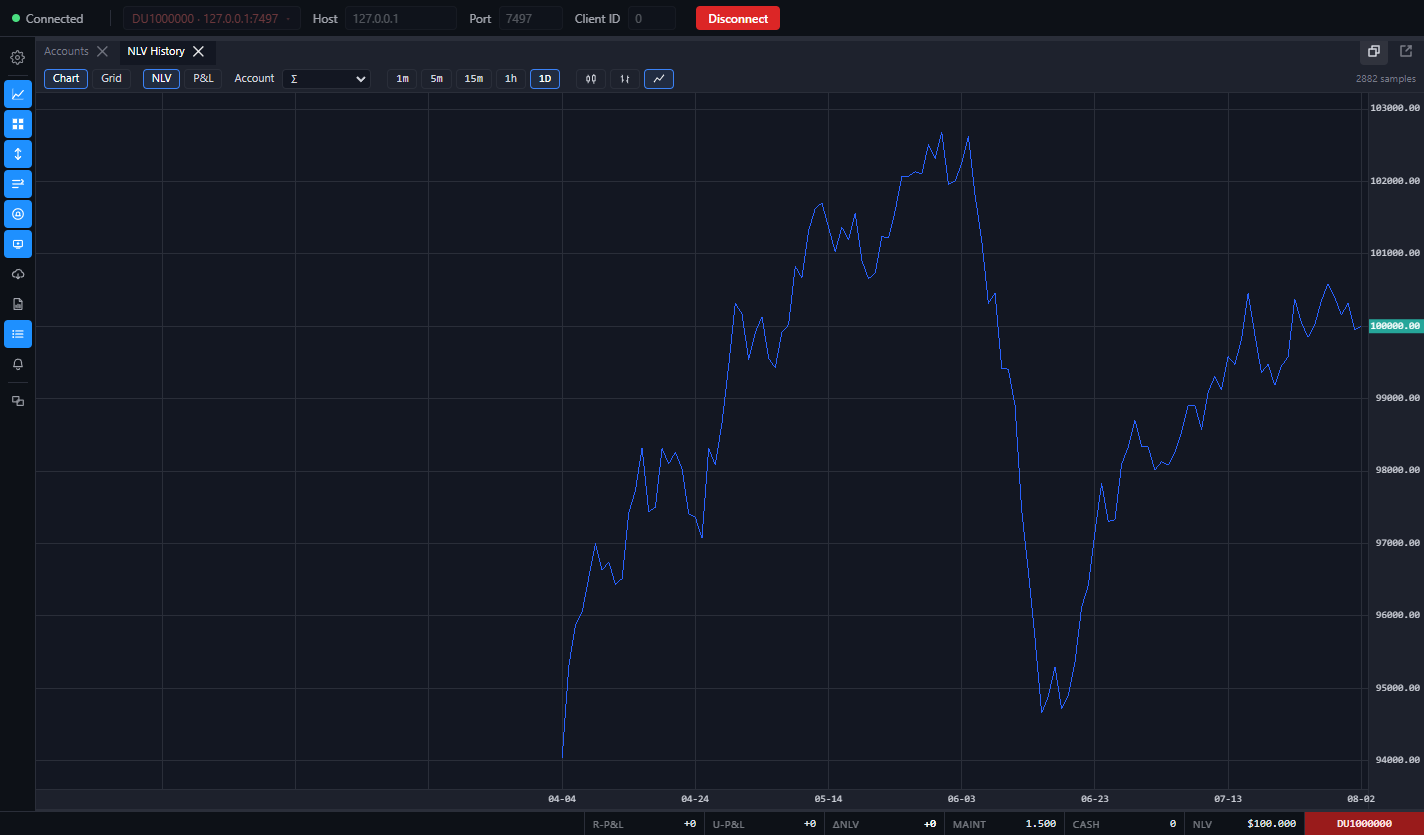Open the DU1000000 connection dropdown
The height and width of the screenshot is (835, 1424).
[212, 19]
